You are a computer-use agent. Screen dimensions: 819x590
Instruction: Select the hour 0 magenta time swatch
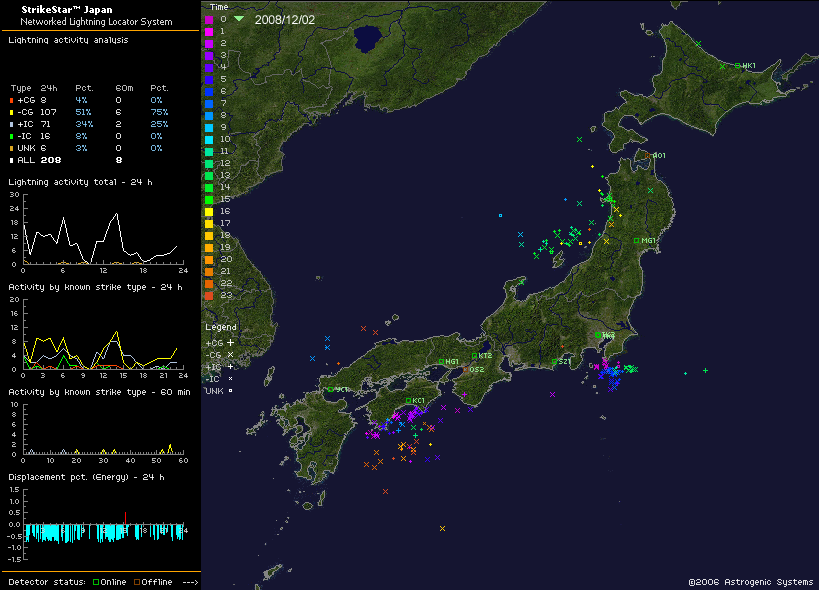pos(209,19)
